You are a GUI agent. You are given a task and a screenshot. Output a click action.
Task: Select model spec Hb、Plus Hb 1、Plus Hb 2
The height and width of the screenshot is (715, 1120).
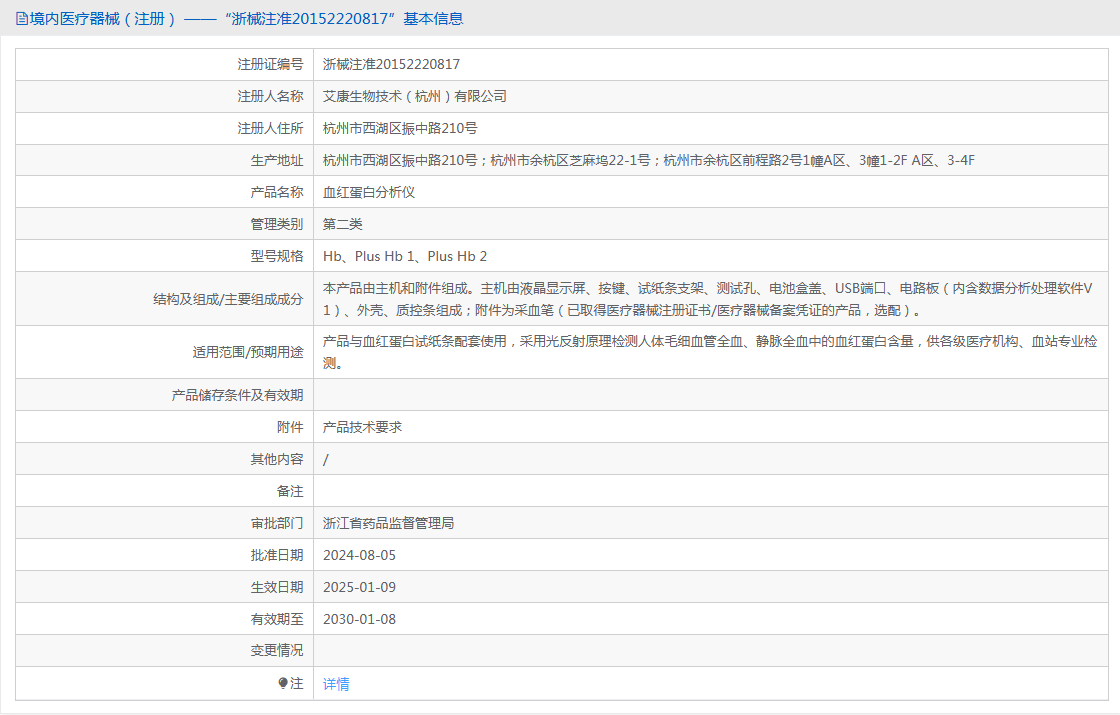pos(405,256)
